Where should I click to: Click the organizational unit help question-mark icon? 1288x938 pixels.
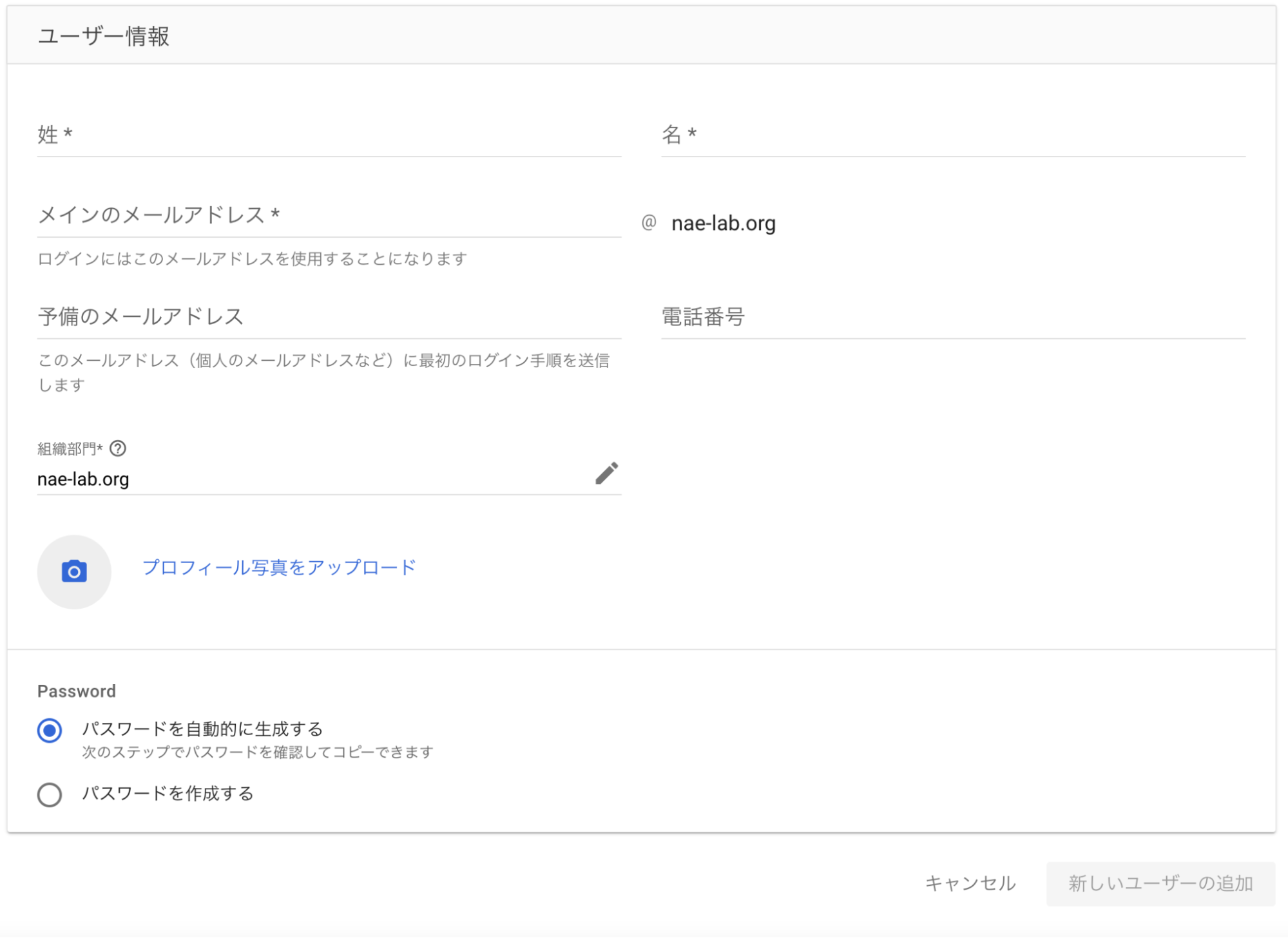click(x=118, y=448)
